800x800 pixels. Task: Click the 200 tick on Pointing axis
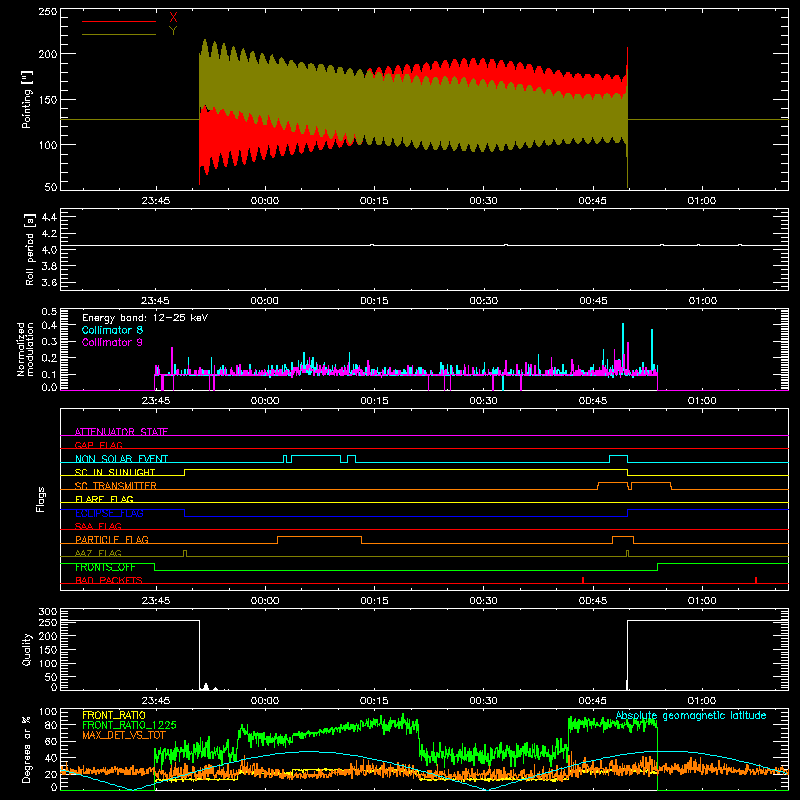pos(48,54)
